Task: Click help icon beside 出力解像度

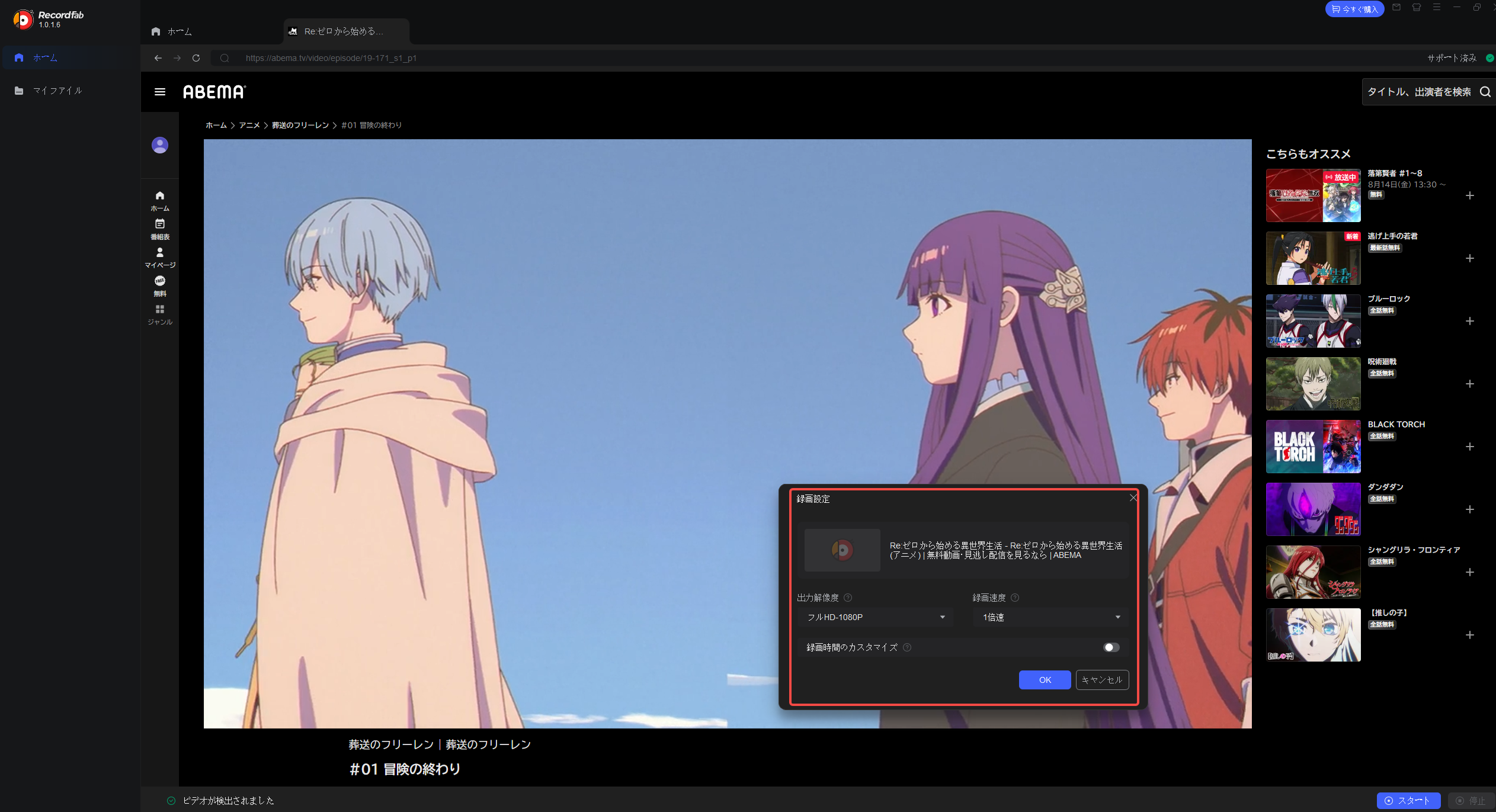Action: point(848,598)
